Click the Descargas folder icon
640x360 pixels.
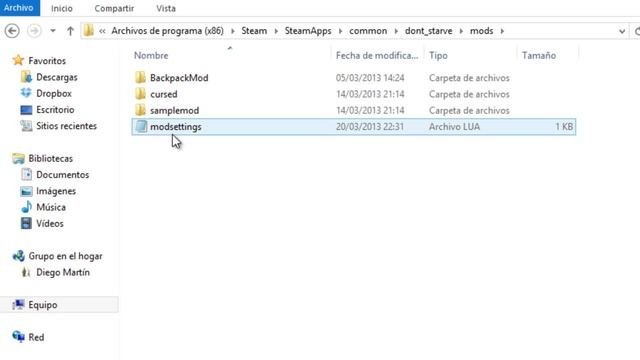[x=26, y=77]
